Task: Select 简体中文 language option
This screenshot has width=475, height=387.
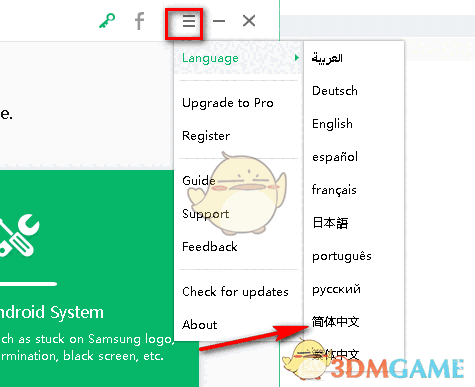Action: pyautogui.click(x=336, y=322)
